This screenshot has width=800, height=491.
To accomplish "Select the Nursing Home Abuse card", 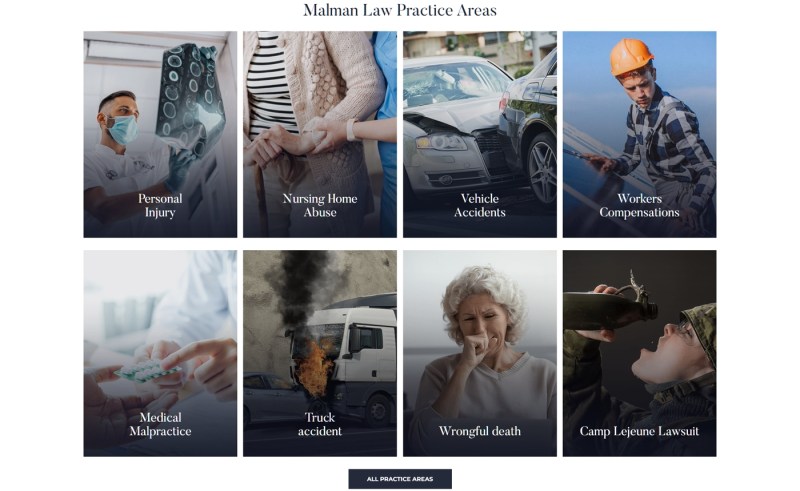I will (320, 134).
